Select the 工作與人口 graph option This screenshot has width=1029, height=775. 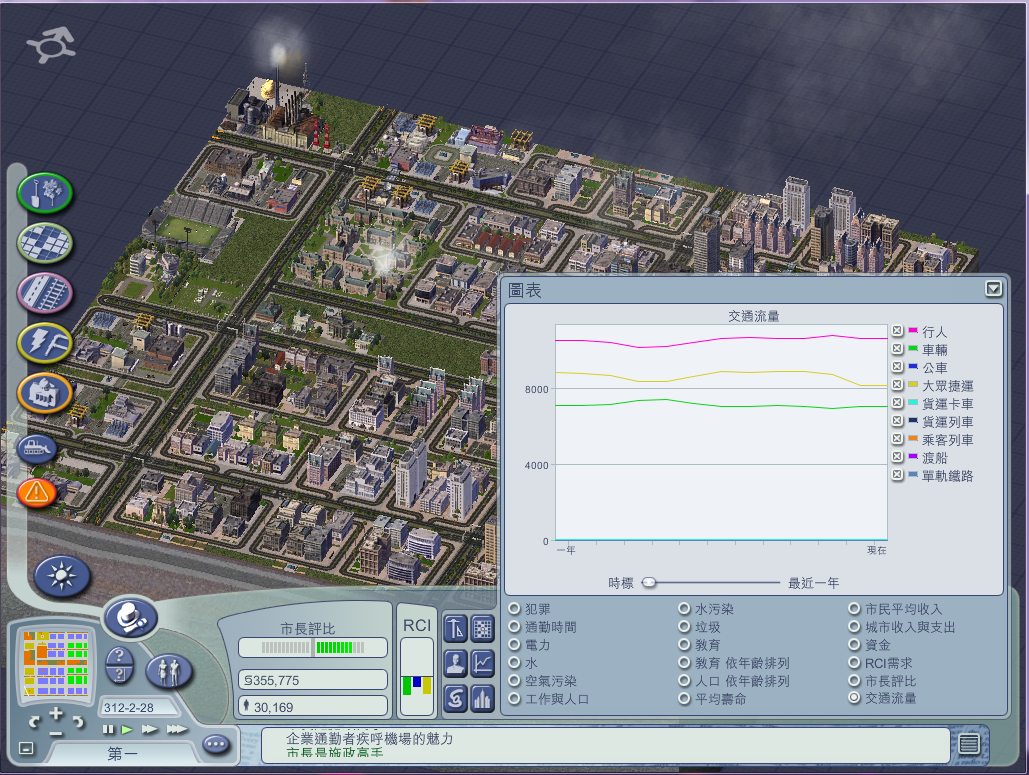tap(514, 699)
